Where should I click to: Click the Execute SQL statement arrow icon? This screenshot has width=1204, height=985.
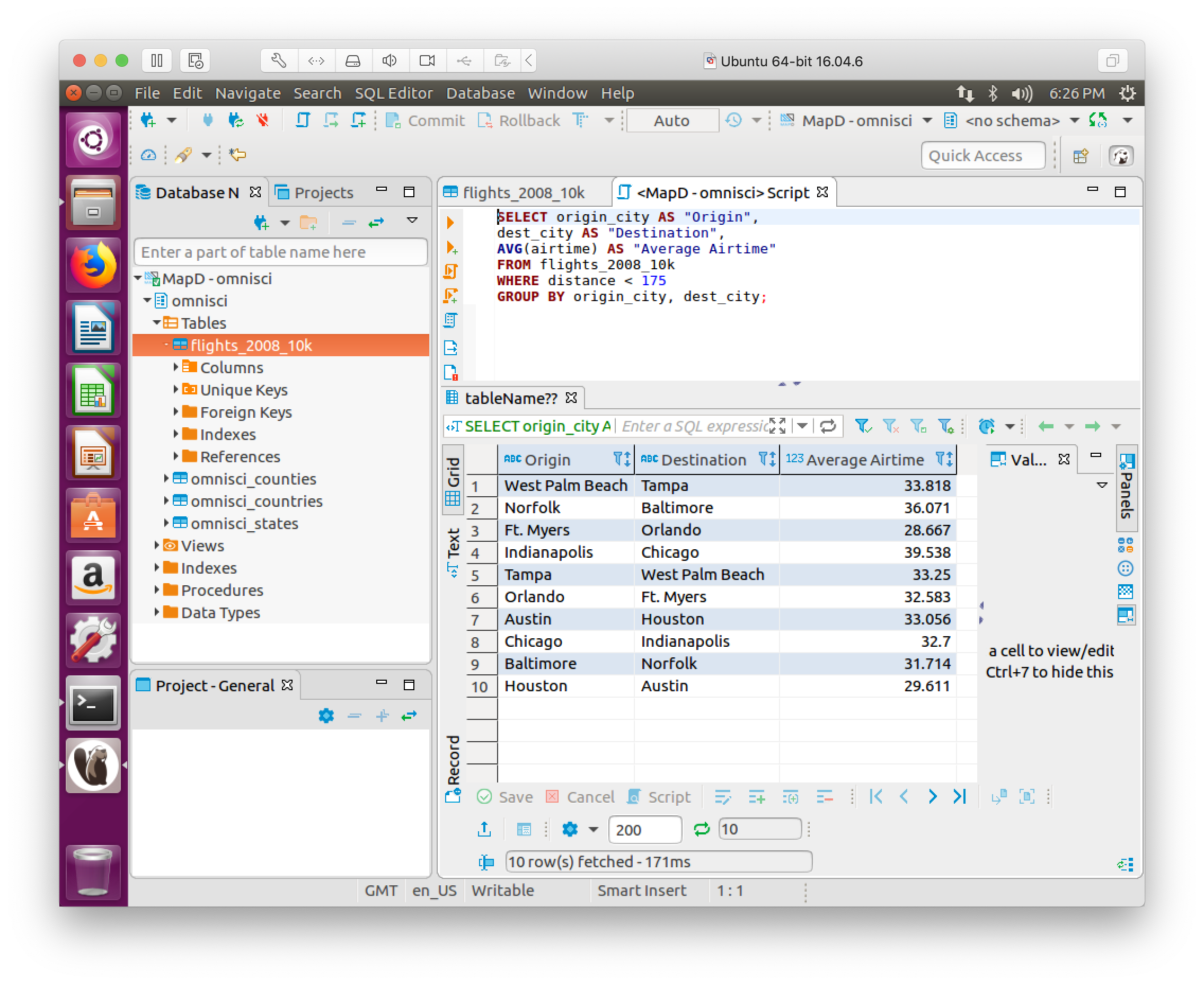point(450,223)
